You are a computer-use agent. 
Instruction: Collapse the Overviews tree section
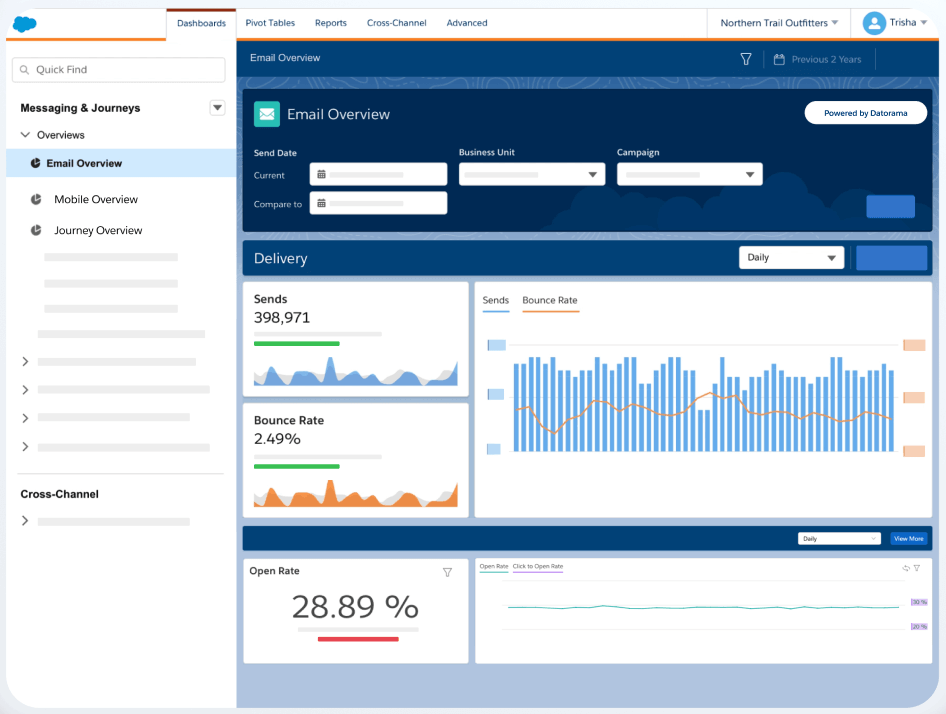point(26,135)
